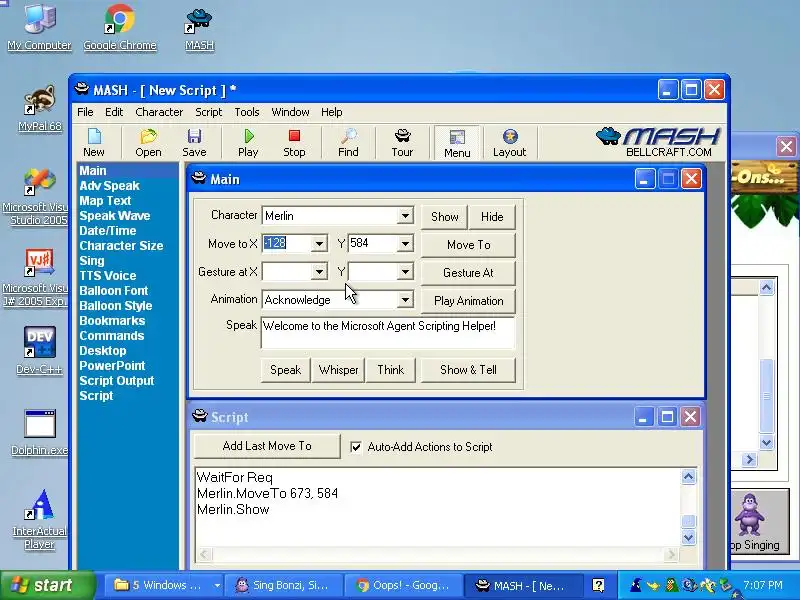This screenshot has height=600, width=800.
Task: Click the purple Bonzi gorilla thumbnail
Action: pyautogui.click(x=750, y=514)
